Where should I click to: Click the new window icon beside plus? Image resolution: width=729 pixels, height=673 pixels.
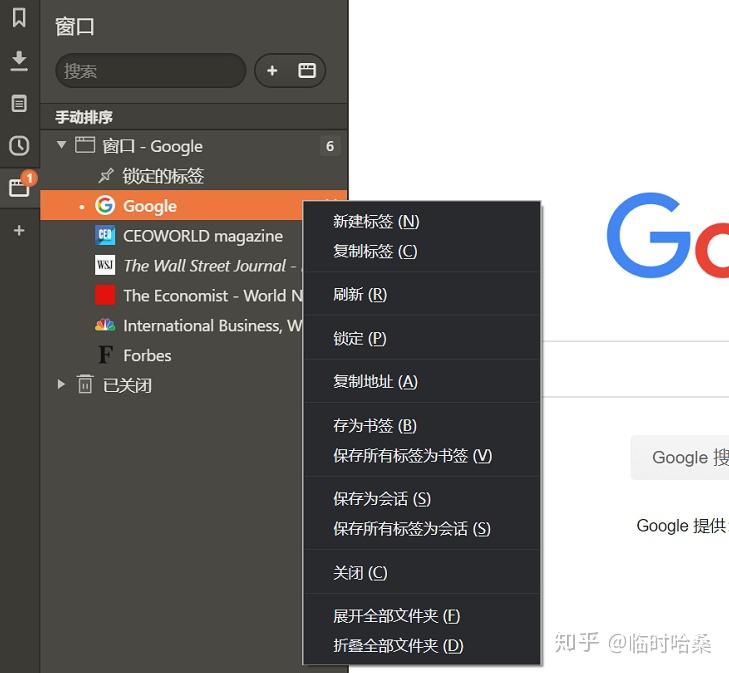point(307,71)
